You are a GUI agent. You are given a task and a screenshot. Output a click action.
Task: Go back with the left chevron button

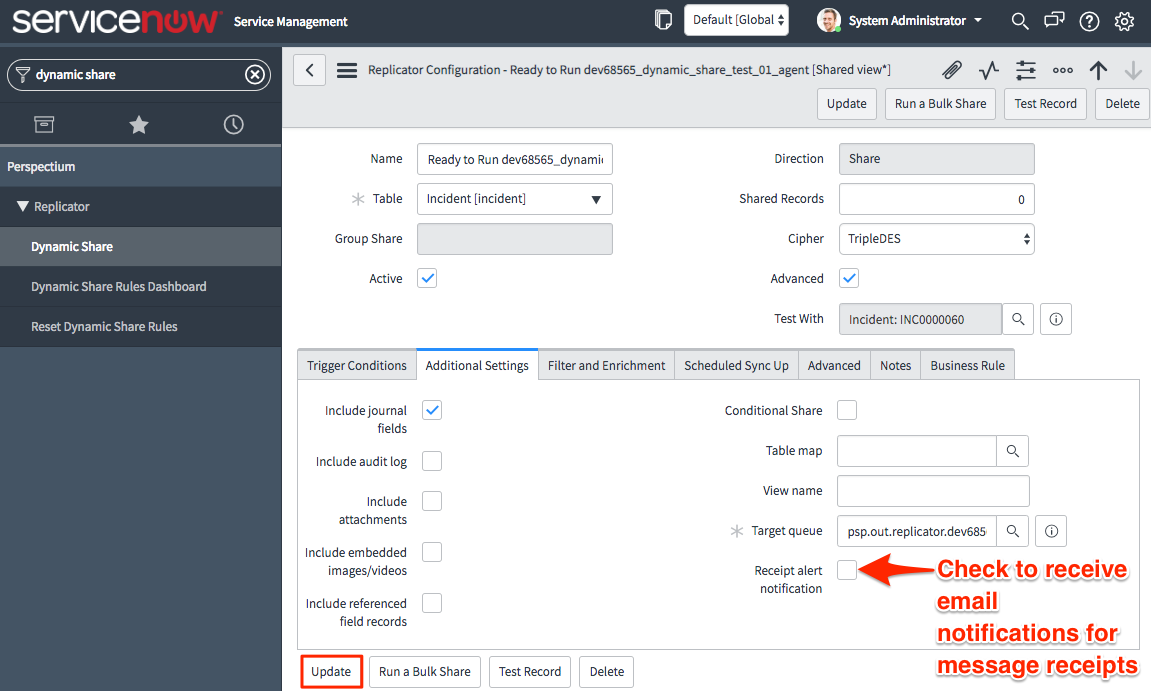tap(310, 70)
